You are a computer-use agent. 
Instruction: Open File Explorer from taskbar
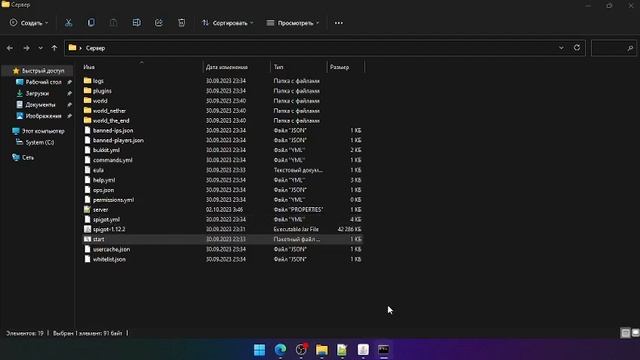tap(322, 350)
